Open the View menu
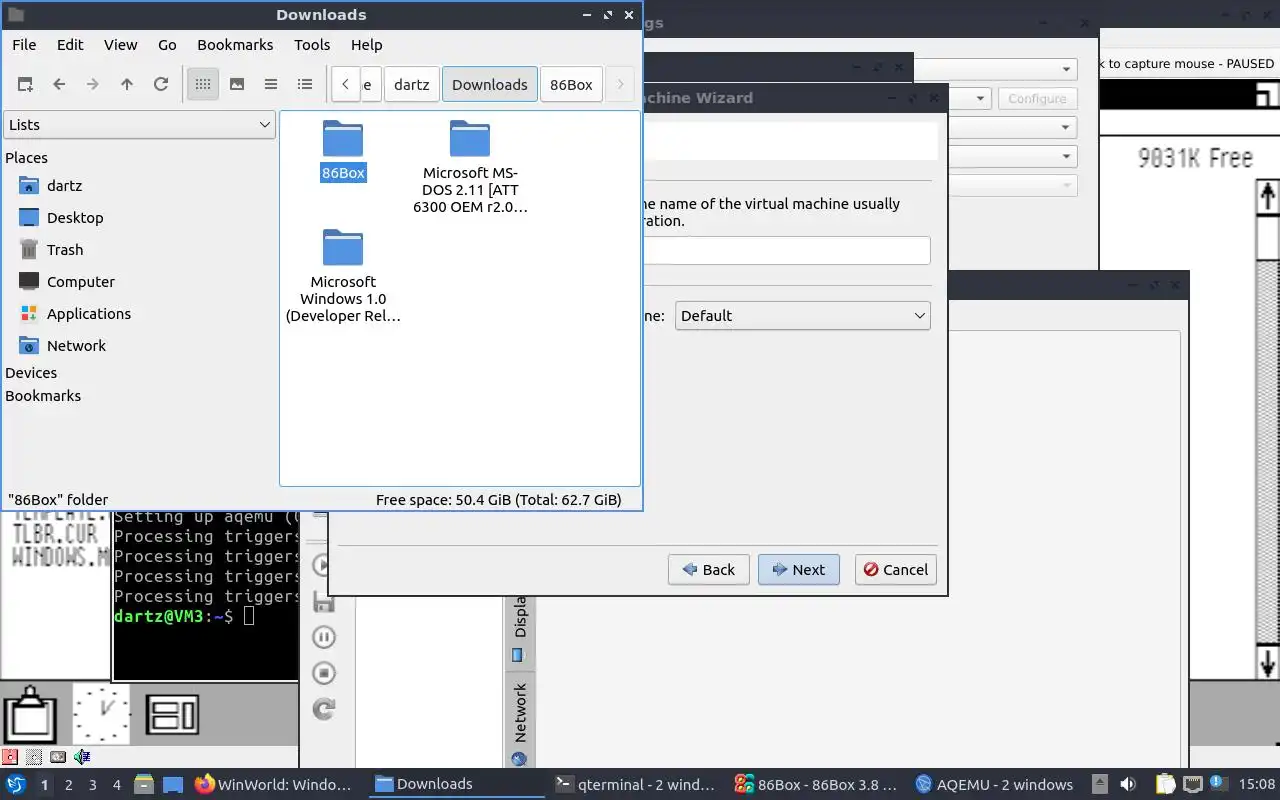 pyautogui.click(x=120, y=45)
